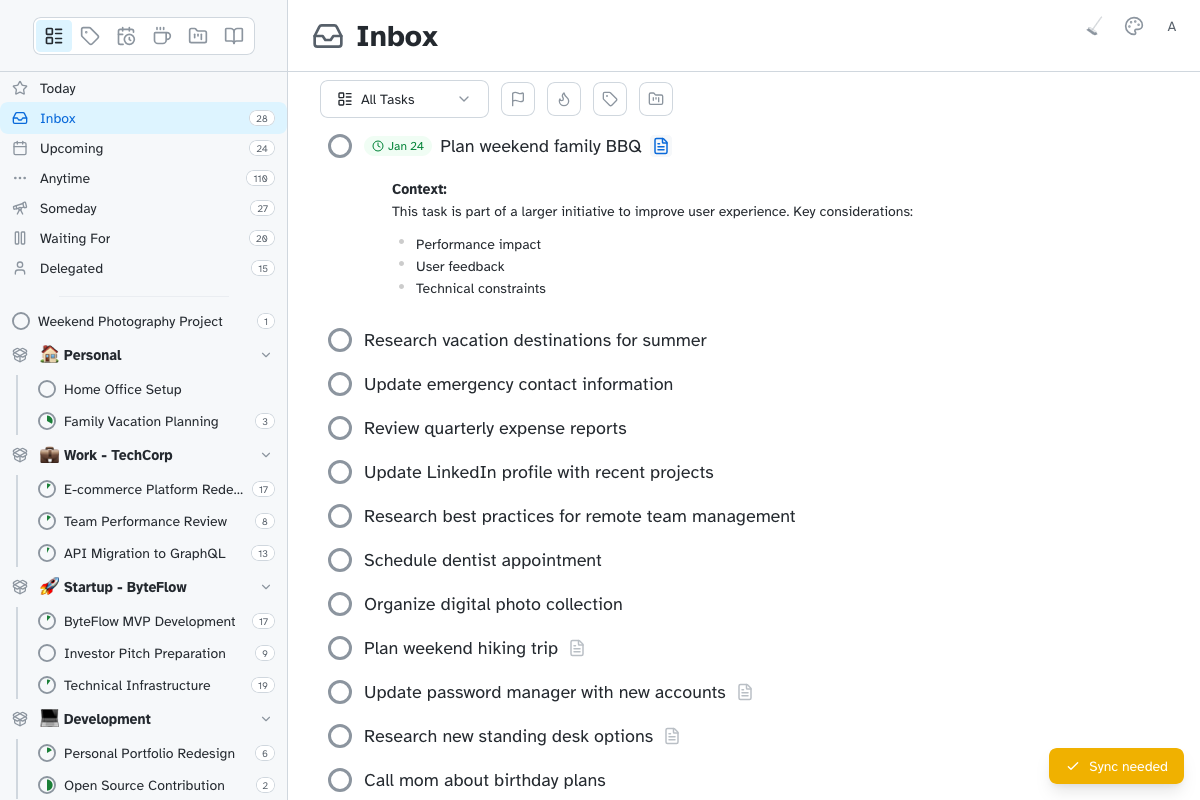Image resolution: width=1200 pixels, height=800 pixels.
Task: Click the flag filter icon above the task list
Action: (x=518, y=99)
